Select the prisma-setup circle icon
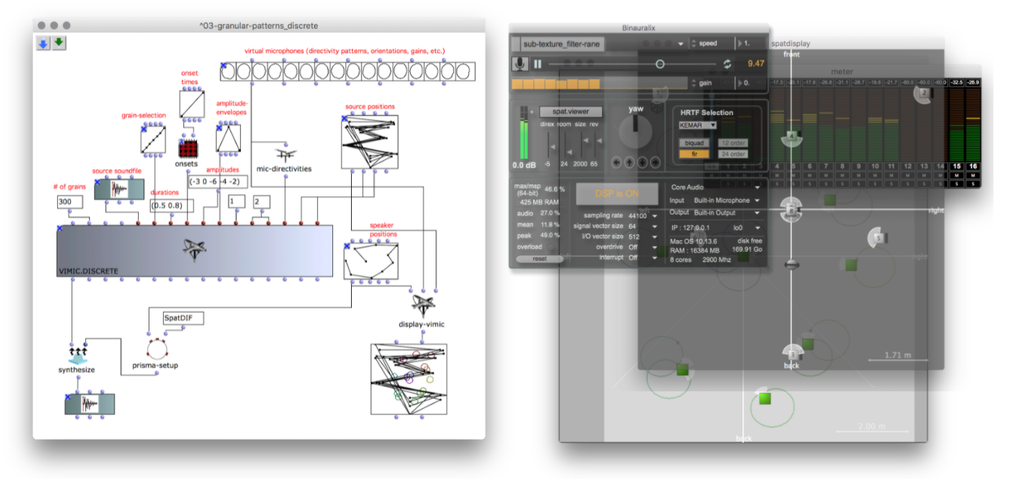 coord(157,349)
